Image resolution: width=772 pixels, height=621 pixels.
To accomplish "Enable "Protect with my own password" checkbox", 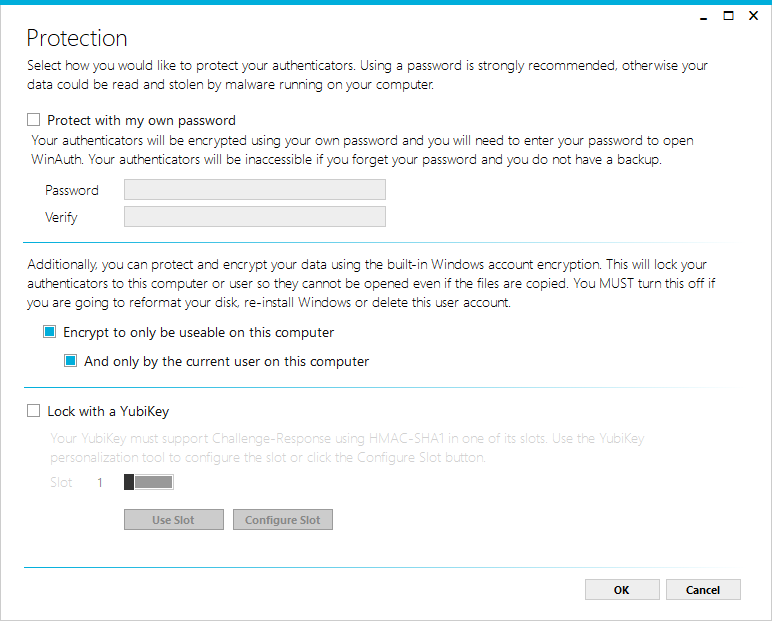I will click(x=34, y=120).
